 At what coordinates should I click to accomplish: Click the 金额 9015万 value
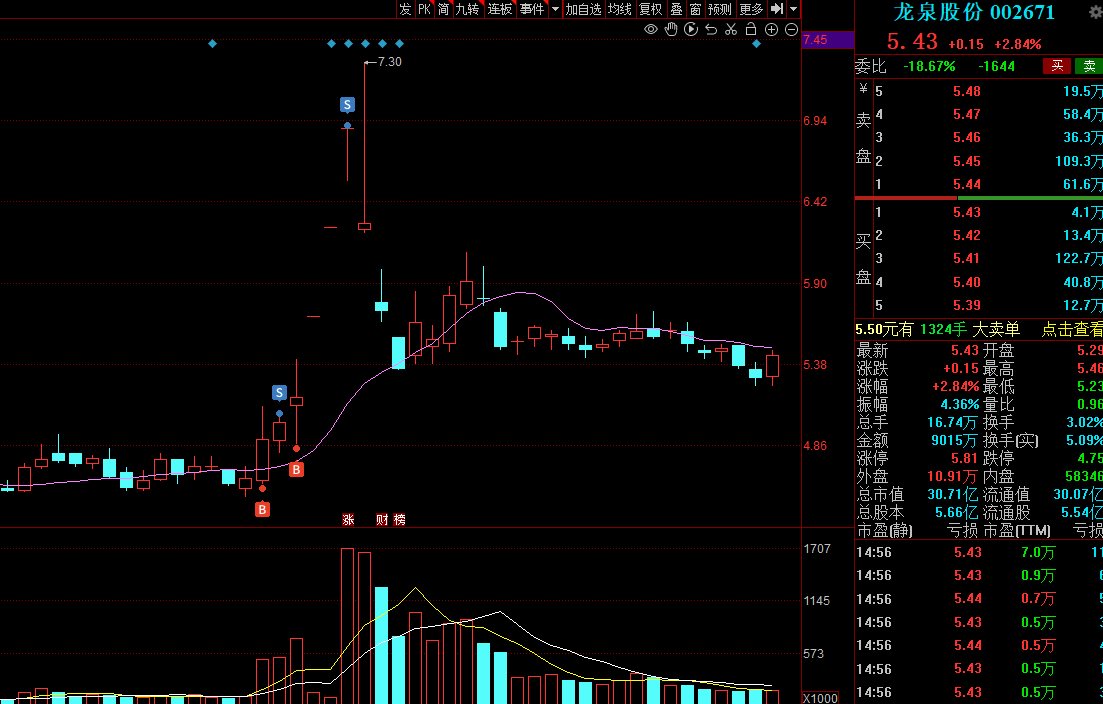(955, 440)
